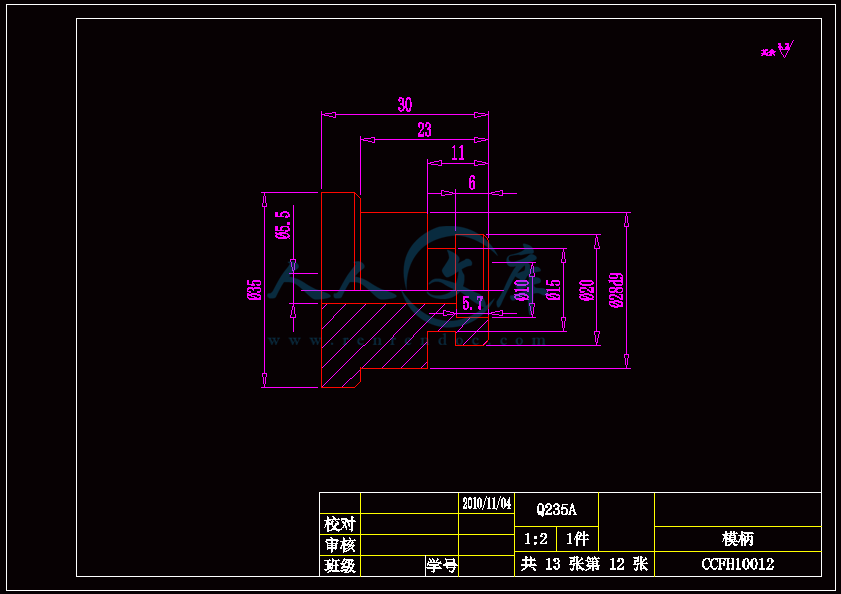
Task: Click the 学号 label in title block
Action: (x=442, y=565)
